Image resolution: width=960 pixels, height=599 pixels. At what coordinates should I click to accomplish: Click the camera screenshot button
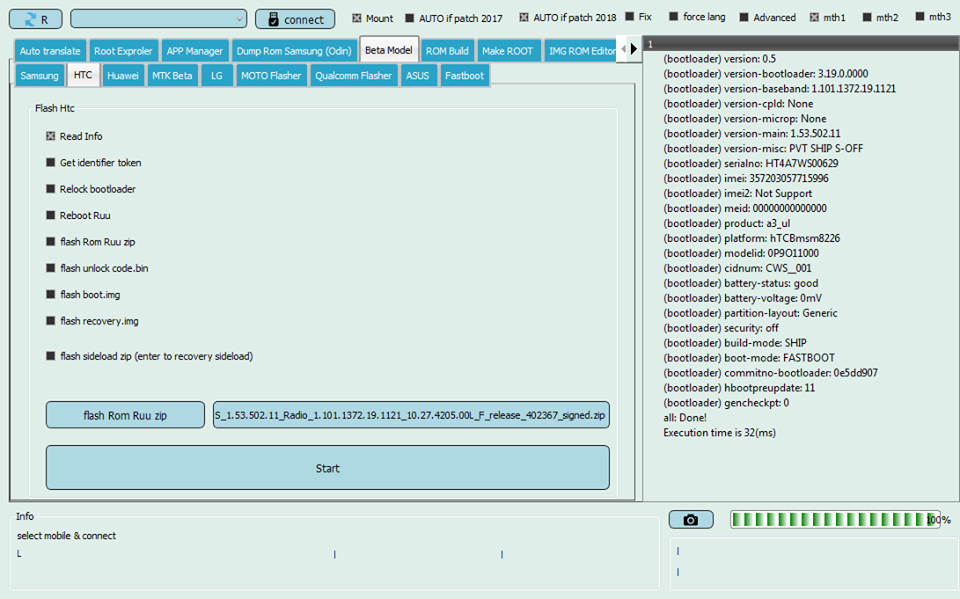(x=691, y=519)
